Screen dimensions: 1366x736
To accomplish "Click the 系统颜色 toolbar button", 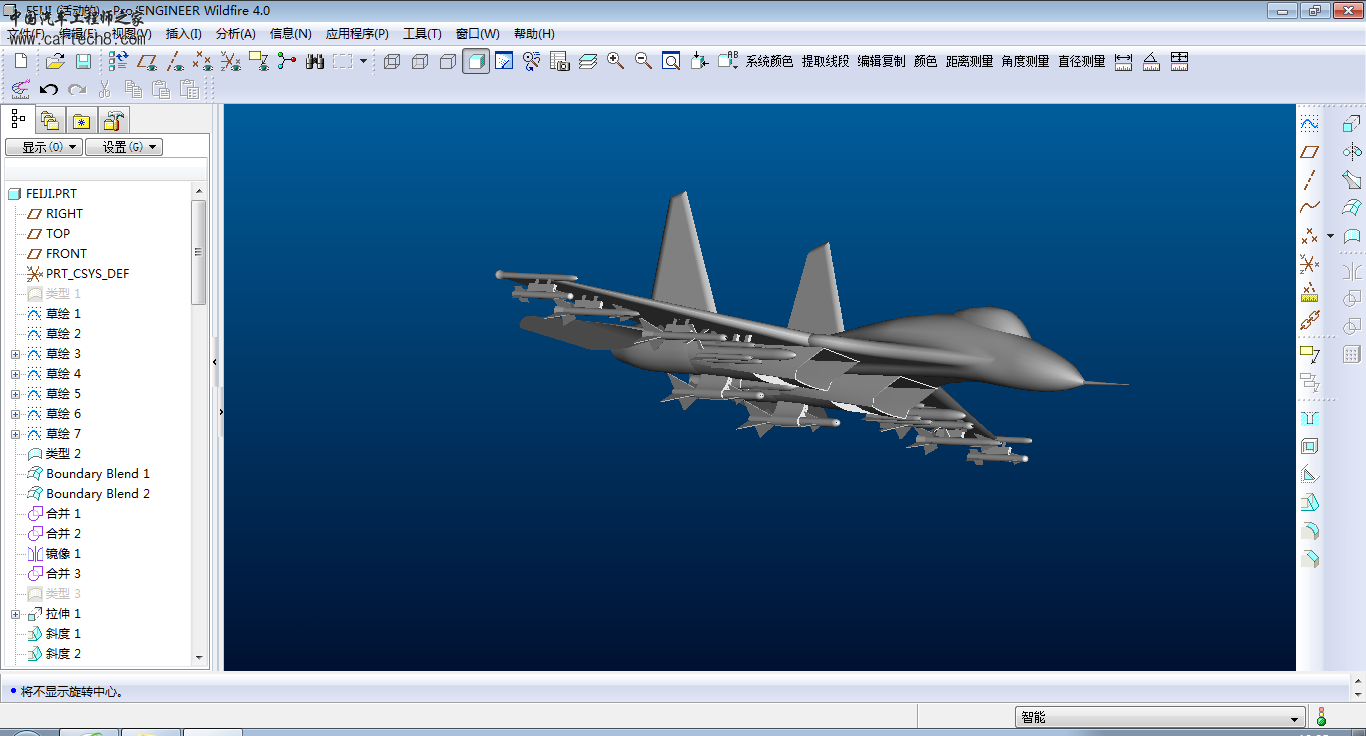I will (769, 62).
